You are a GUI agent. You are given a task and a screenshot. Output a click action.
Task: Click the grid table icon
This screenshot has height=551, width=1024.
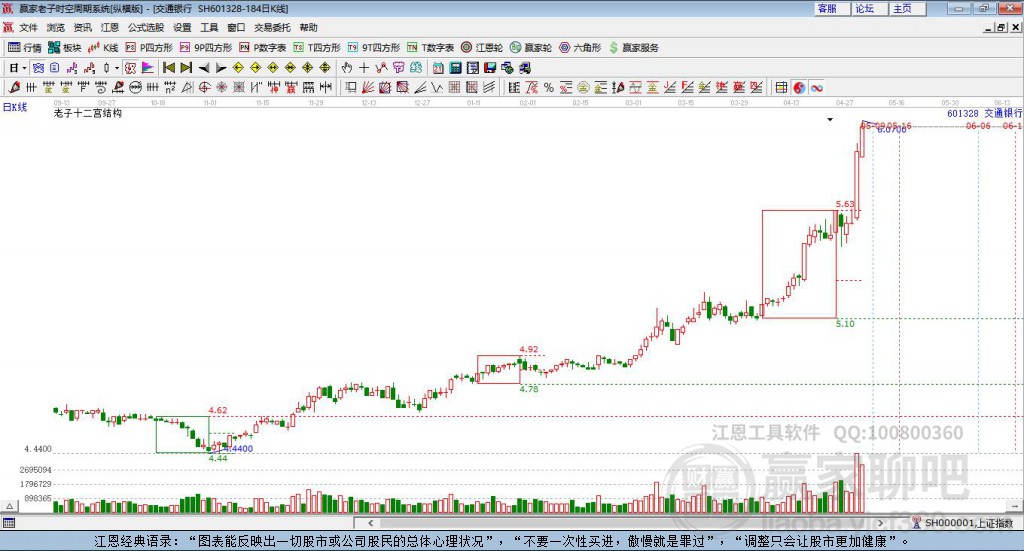click(781, 87)
